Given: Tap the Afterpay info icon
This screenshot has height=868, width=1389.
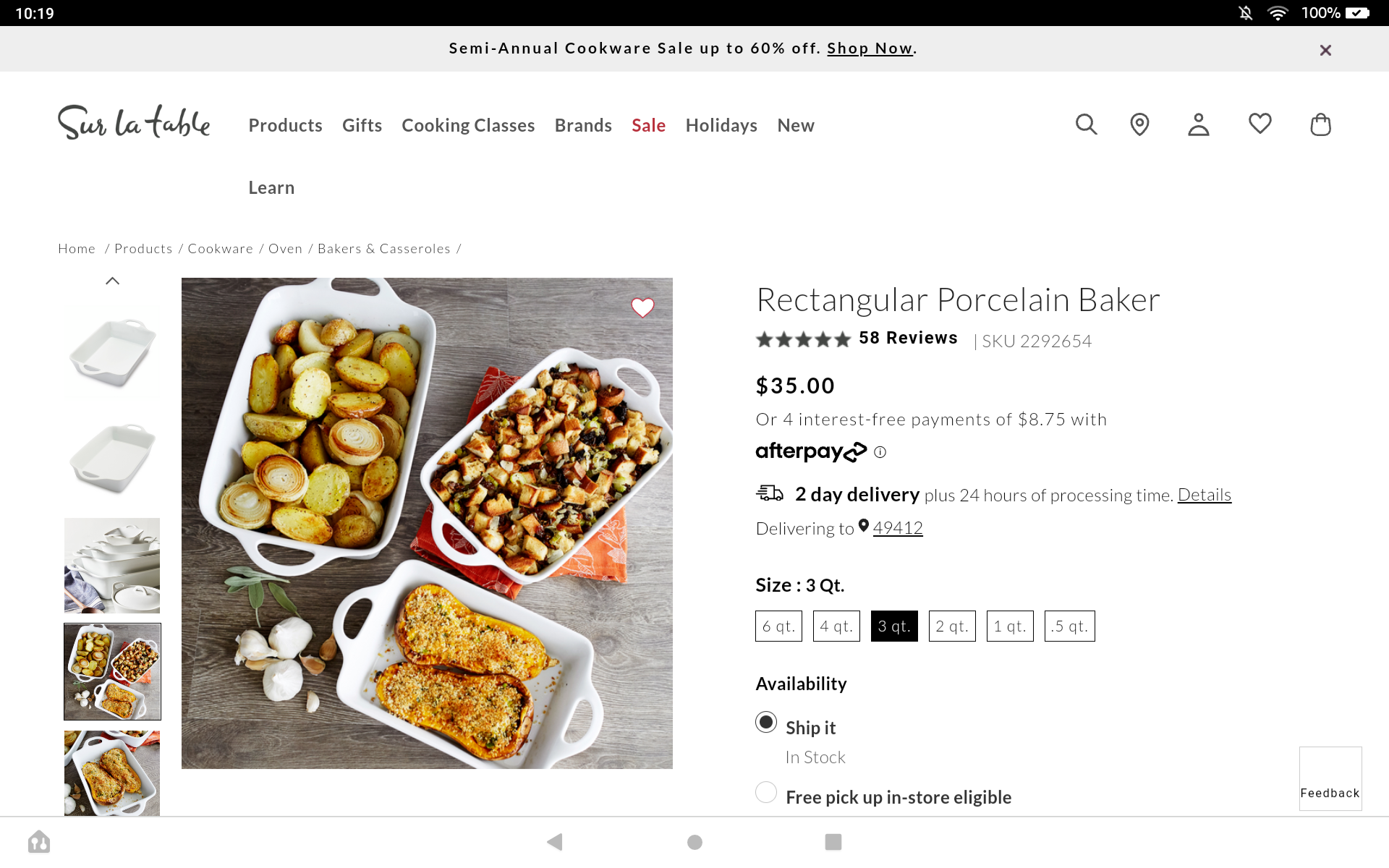Looking at the screenshot, I should point(880,452).
